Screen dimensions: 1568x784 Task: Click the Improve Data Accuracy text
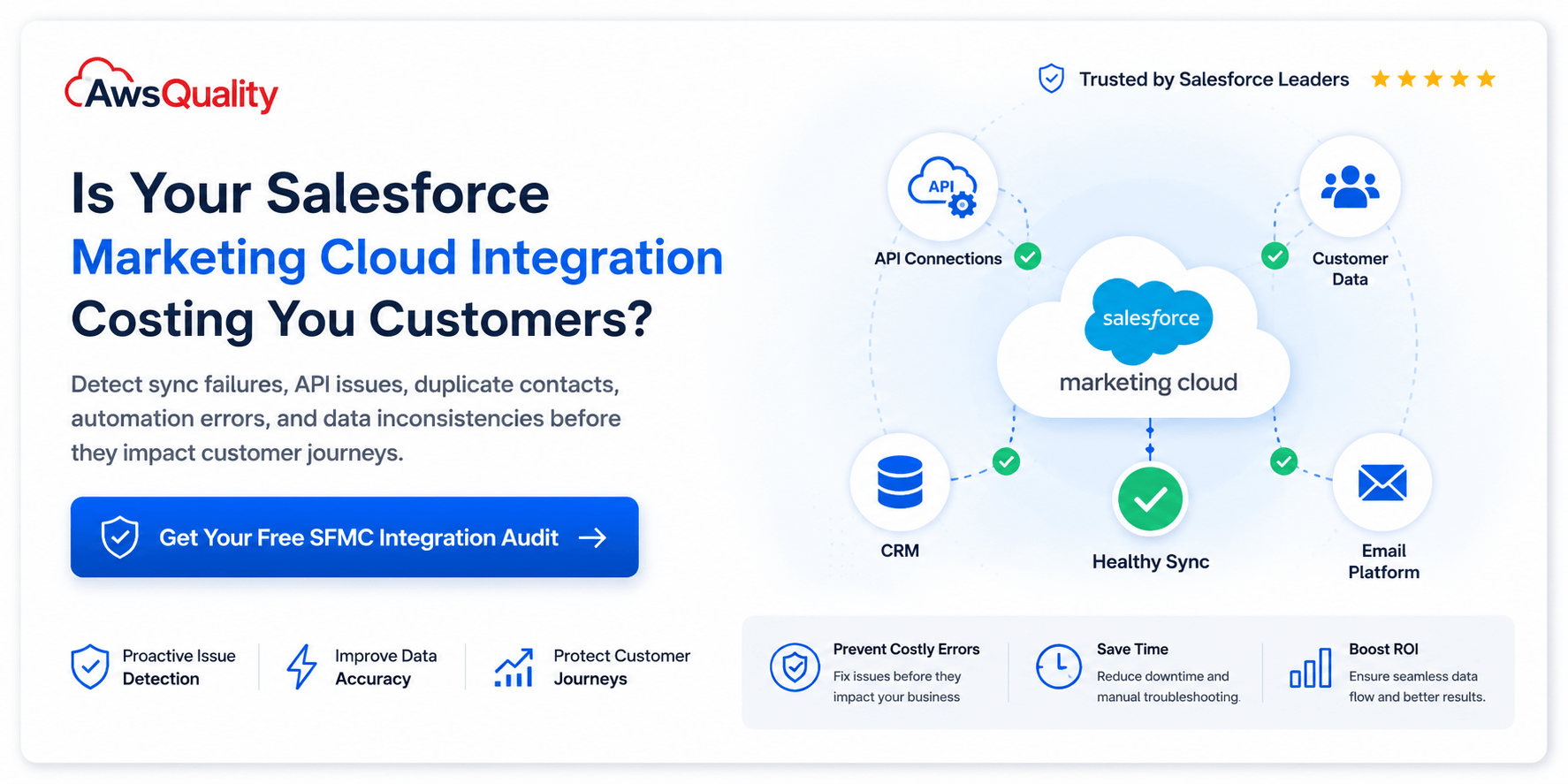pyautogui.click(x=385, y=667)
